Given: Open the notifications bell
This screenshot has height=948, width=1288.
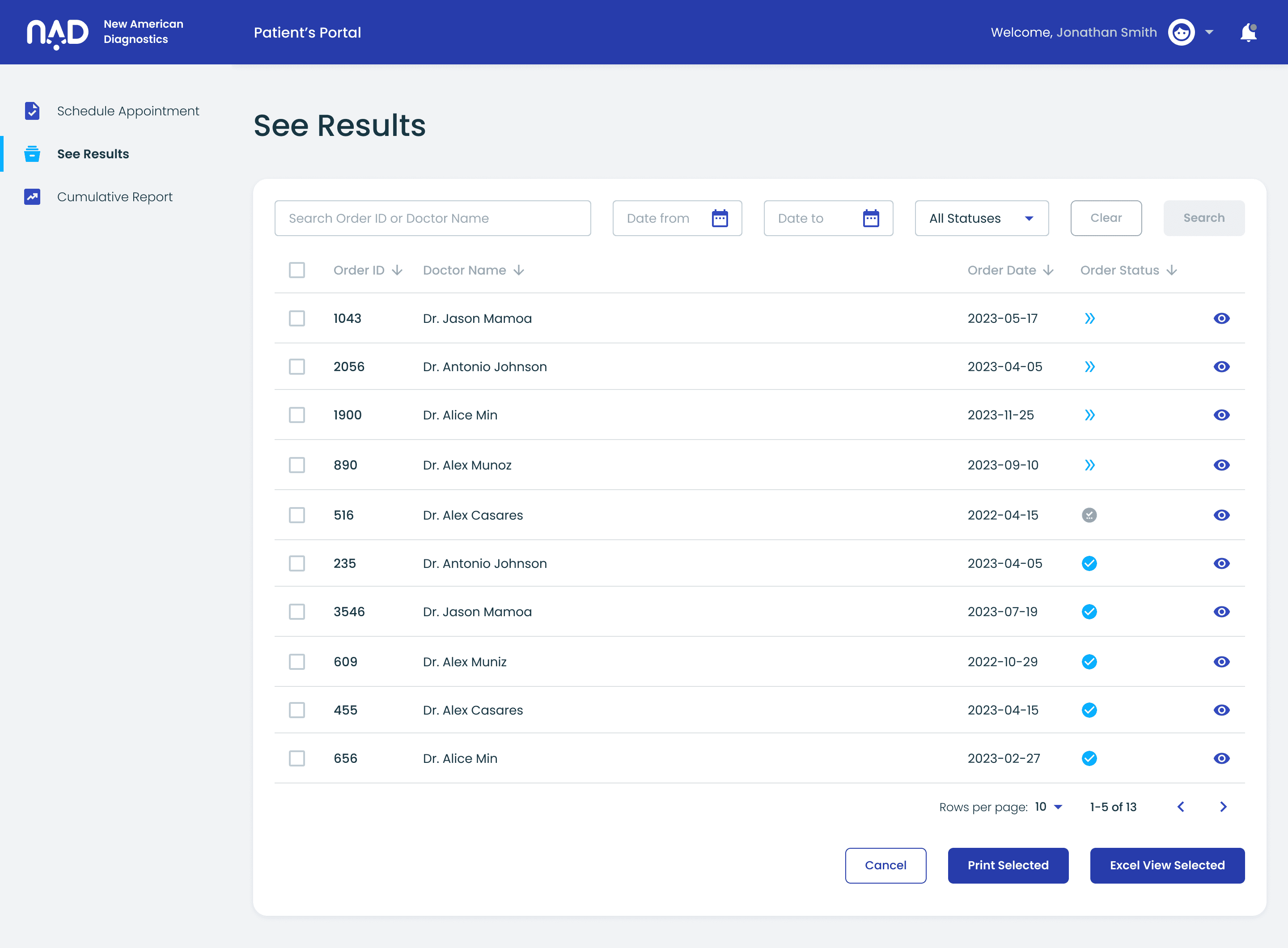Looking at the screenshot, I should coord(1248,32).
